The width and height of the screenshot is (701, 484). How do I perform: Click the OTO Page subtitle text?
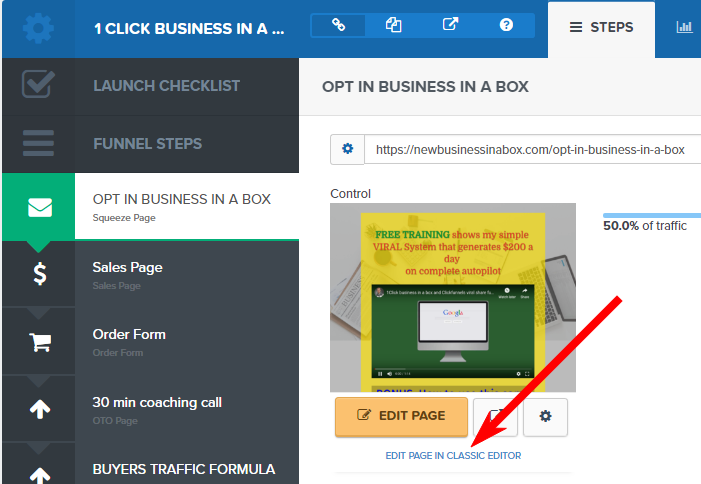[115, 421]
